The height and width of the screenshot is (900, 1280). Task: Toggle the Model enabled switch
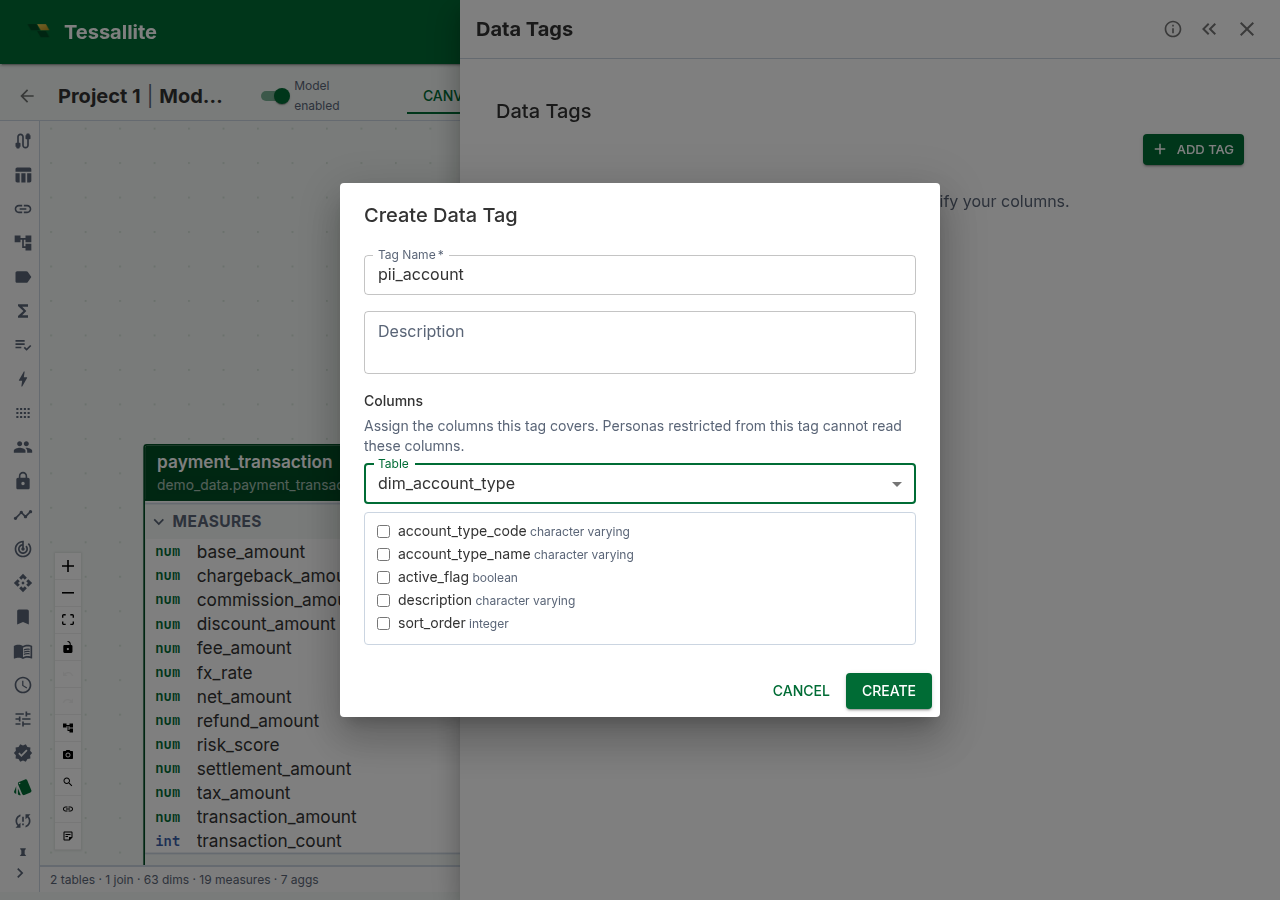(x=275, y=96)
